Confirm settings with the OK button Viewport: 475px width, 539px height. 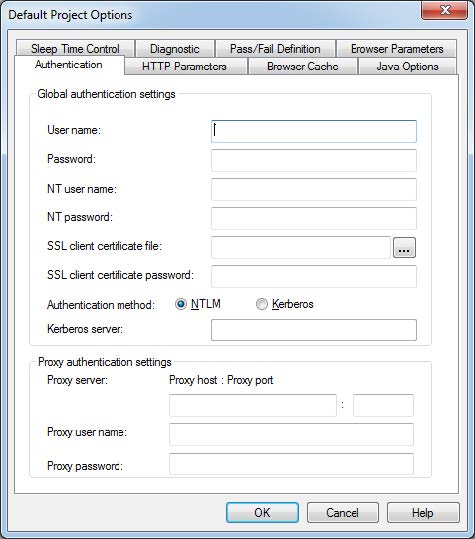click(262, 513)
